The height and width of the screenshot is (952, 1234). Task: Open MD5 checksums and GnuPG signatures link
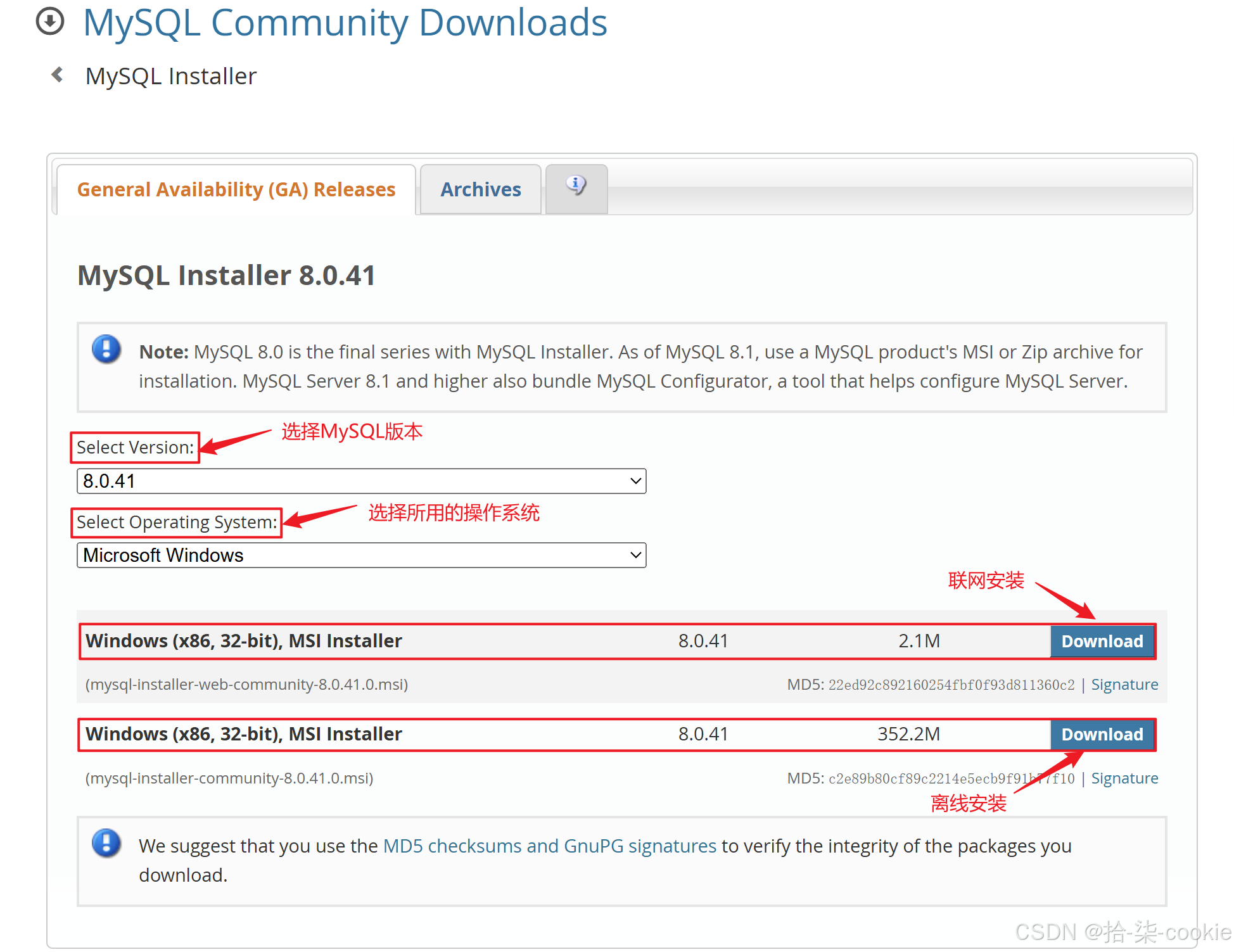[549, 846]
